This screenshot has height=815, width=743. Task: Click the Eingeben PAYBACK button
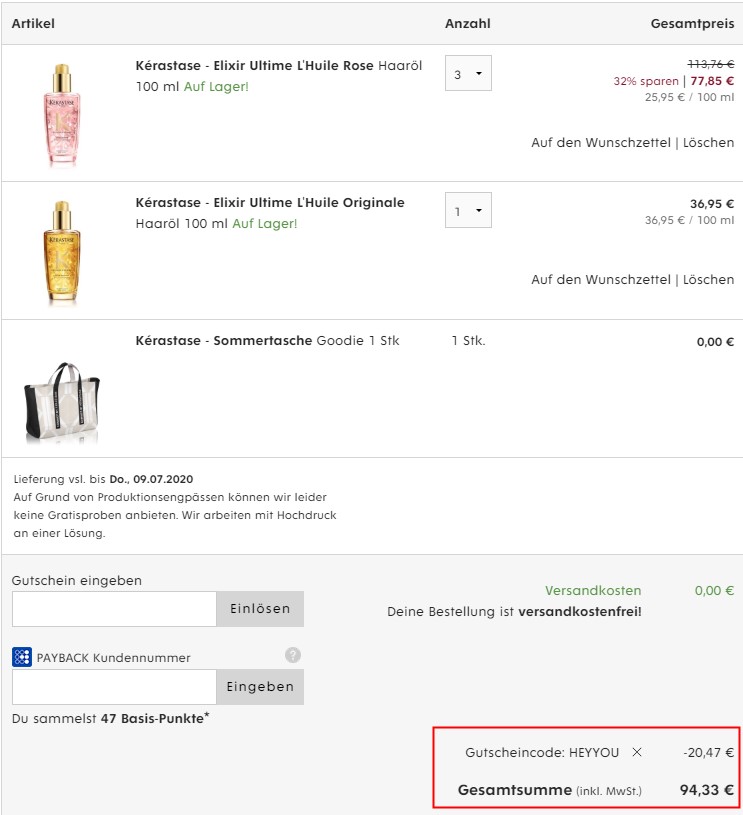pos(260,687)
